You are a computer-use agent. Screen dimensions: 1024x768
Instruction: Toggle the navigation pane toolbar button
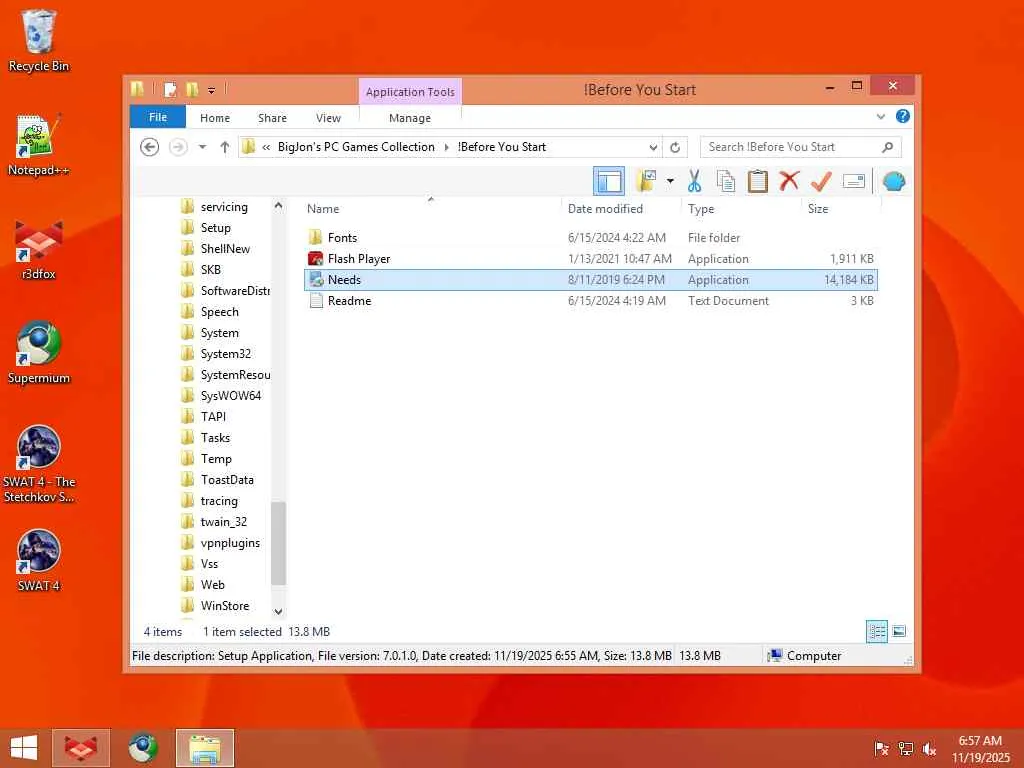(x=609, y=181)
